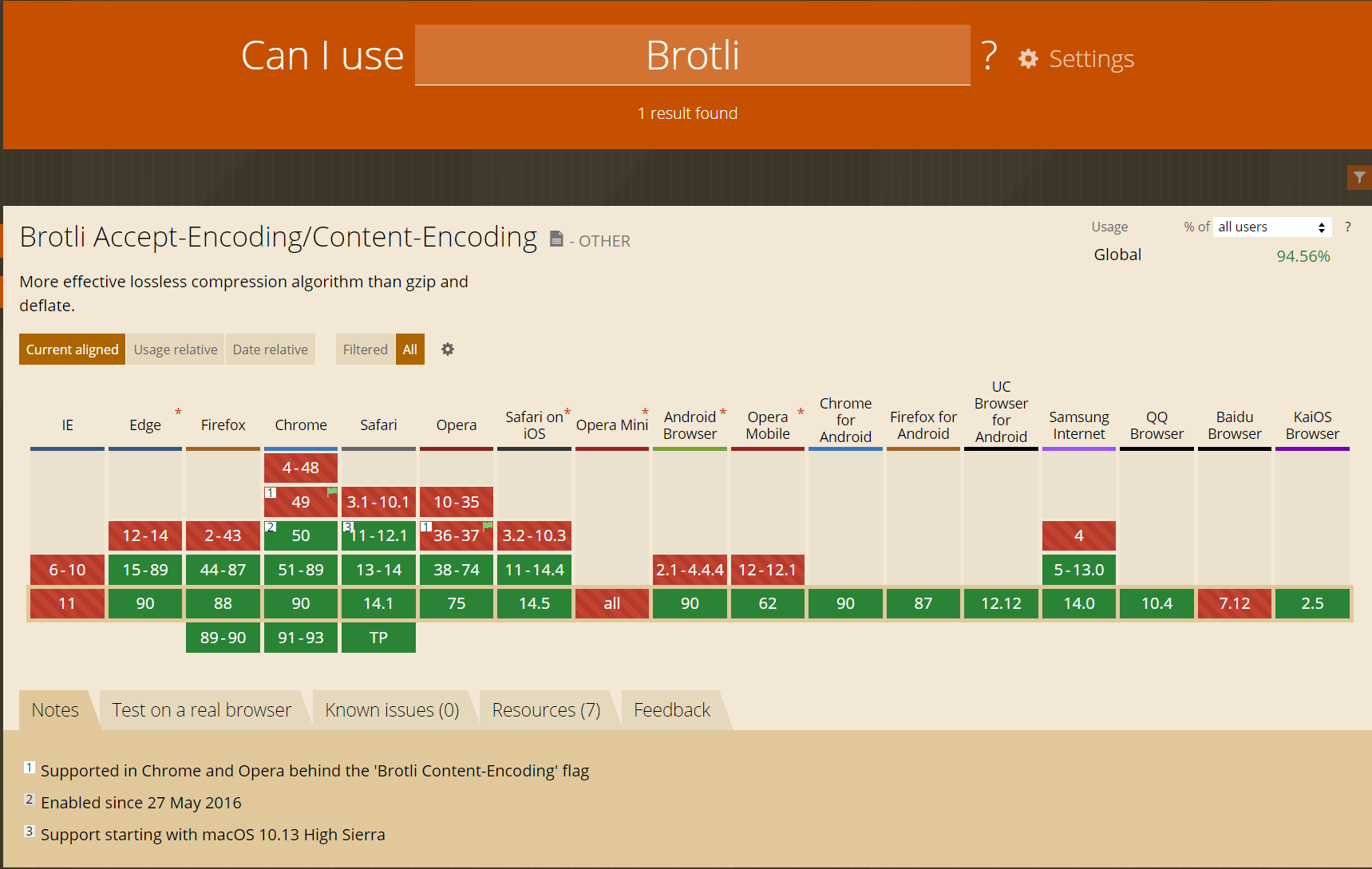The height and width of the screenshot is (869, 1372).
Task: Open the Resources tab
Action: click(546, 709)
